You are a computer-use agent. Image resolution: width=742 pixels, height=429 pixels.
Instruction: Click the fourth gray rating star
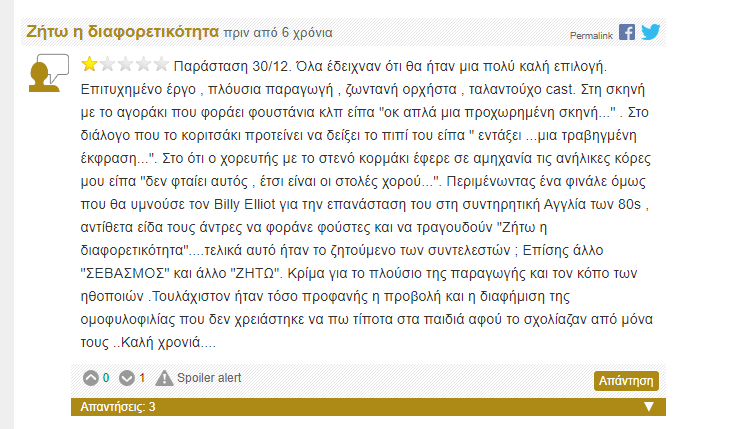click(143, 64)
